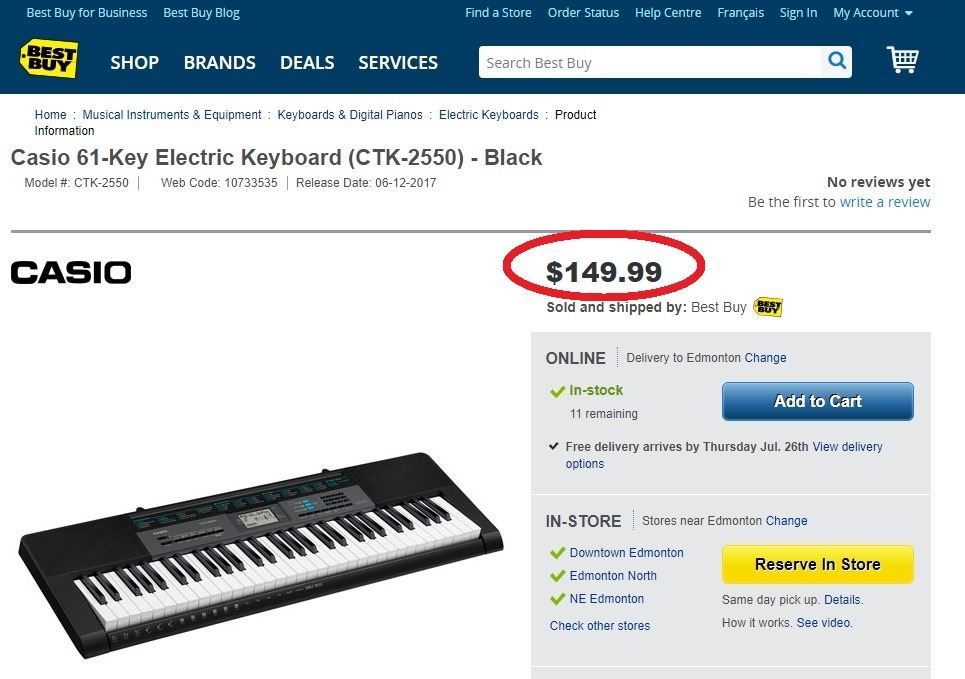
Task: Click the Best Buy seller badge
Action: pyautogui.click(x=768, y=307)
